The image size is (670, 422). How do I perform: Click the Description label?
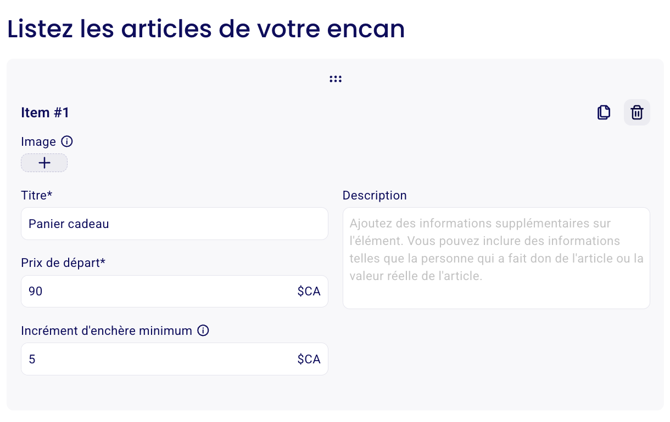(375, 196)
